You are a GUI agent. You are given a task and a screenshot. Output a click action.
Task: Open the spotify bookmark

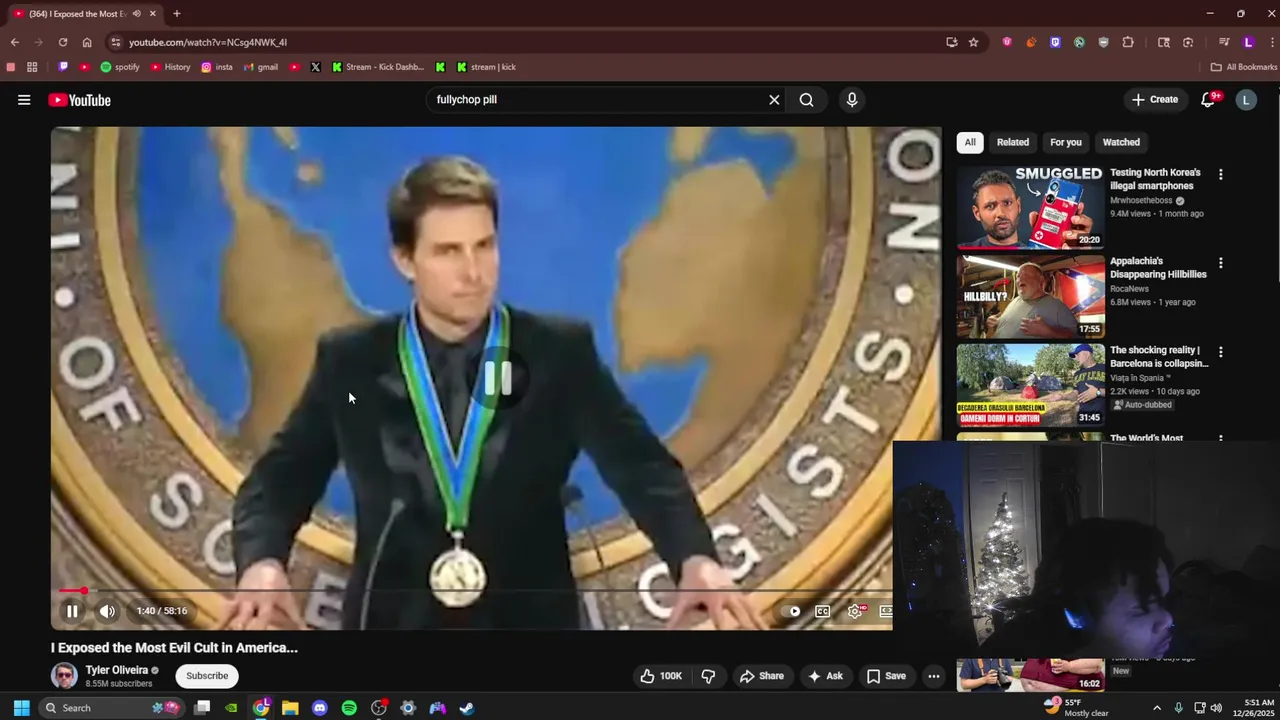coord(120,67)
